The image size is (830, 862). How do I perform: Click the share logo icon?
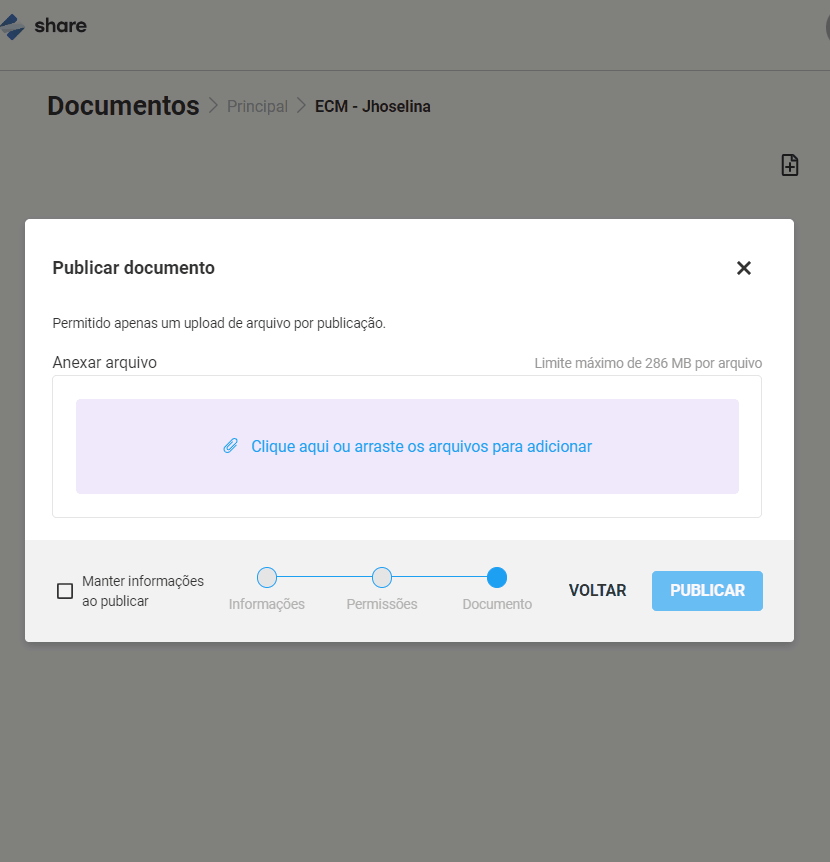click(x=12, y=26)
